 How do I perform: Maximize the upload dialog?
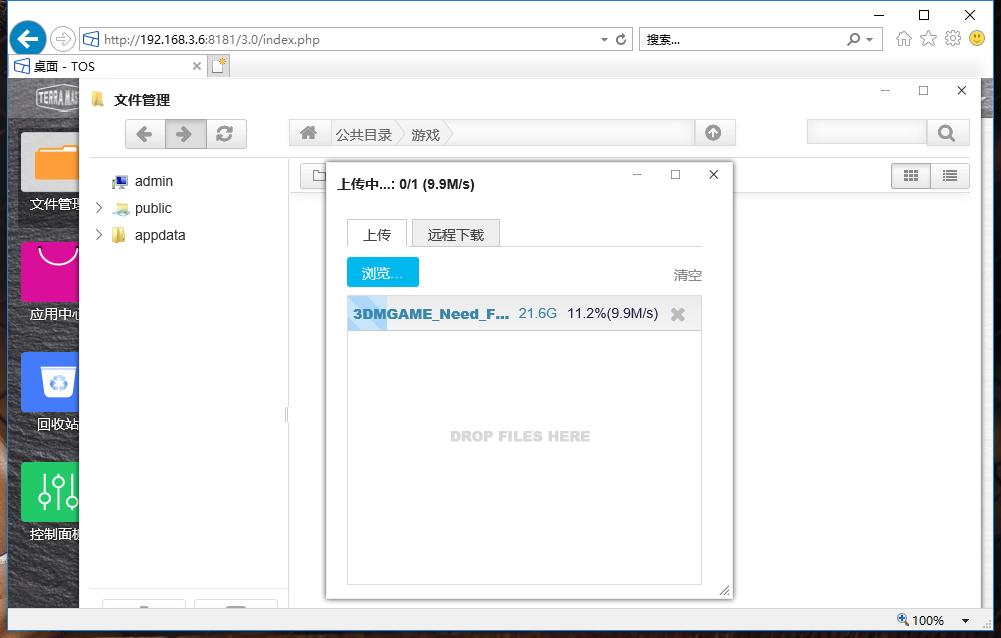pos(675,174)
